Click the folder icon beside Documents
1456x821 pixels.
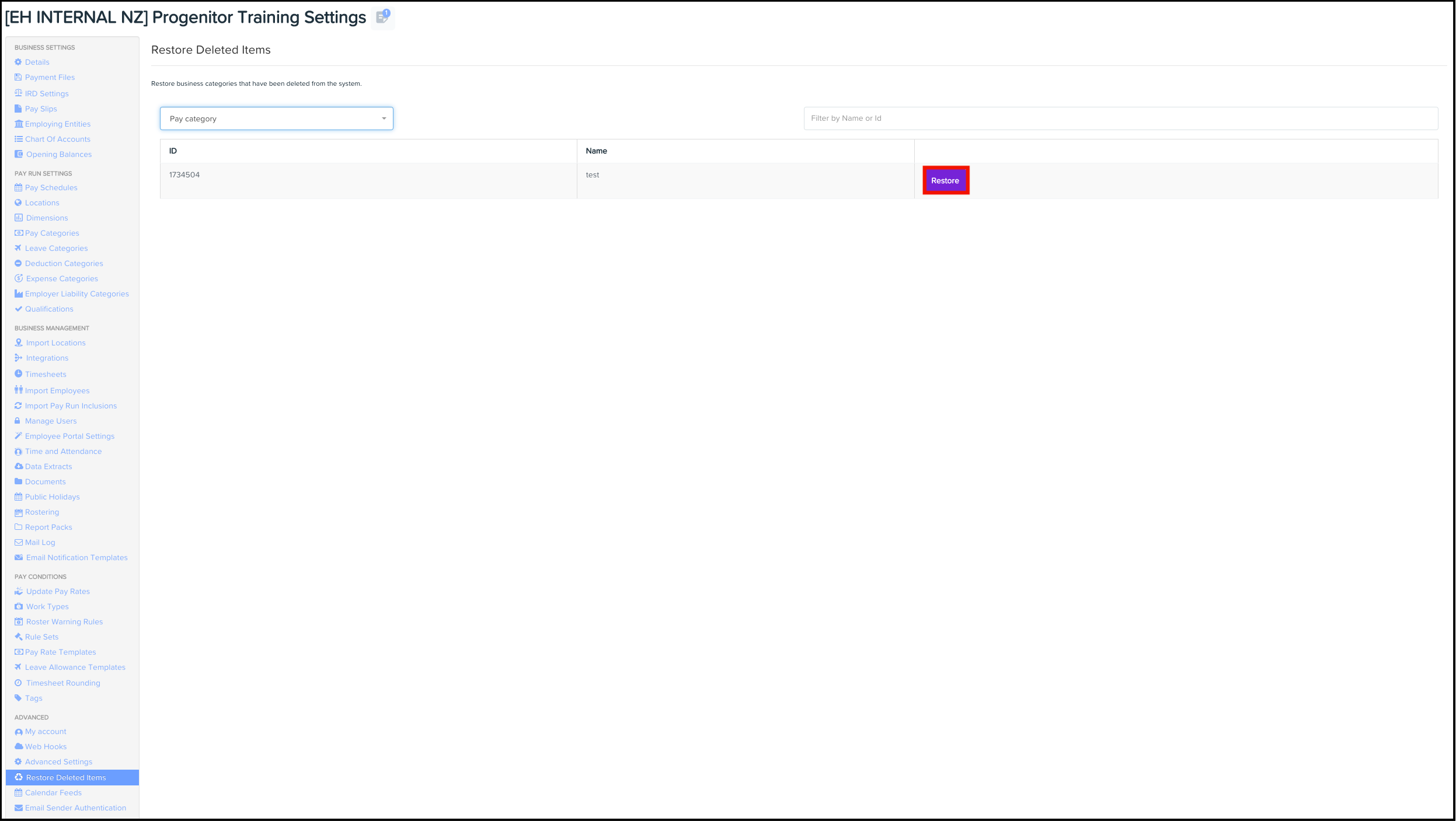pos(18,481)
